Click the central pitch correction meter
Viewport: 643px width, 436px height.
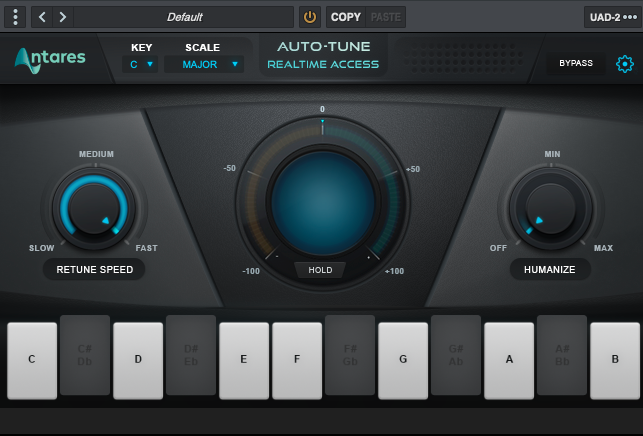point(323,203)
